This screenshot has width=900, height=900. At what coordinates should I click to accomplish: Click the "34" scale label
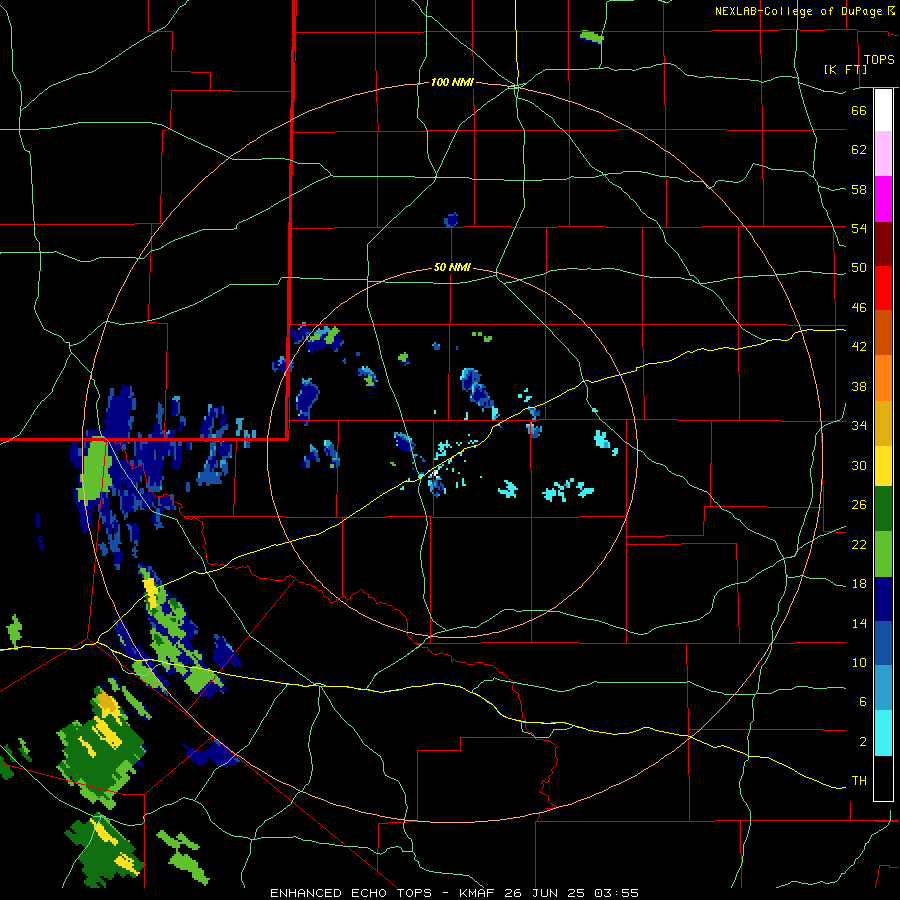(x=859, y=426)
